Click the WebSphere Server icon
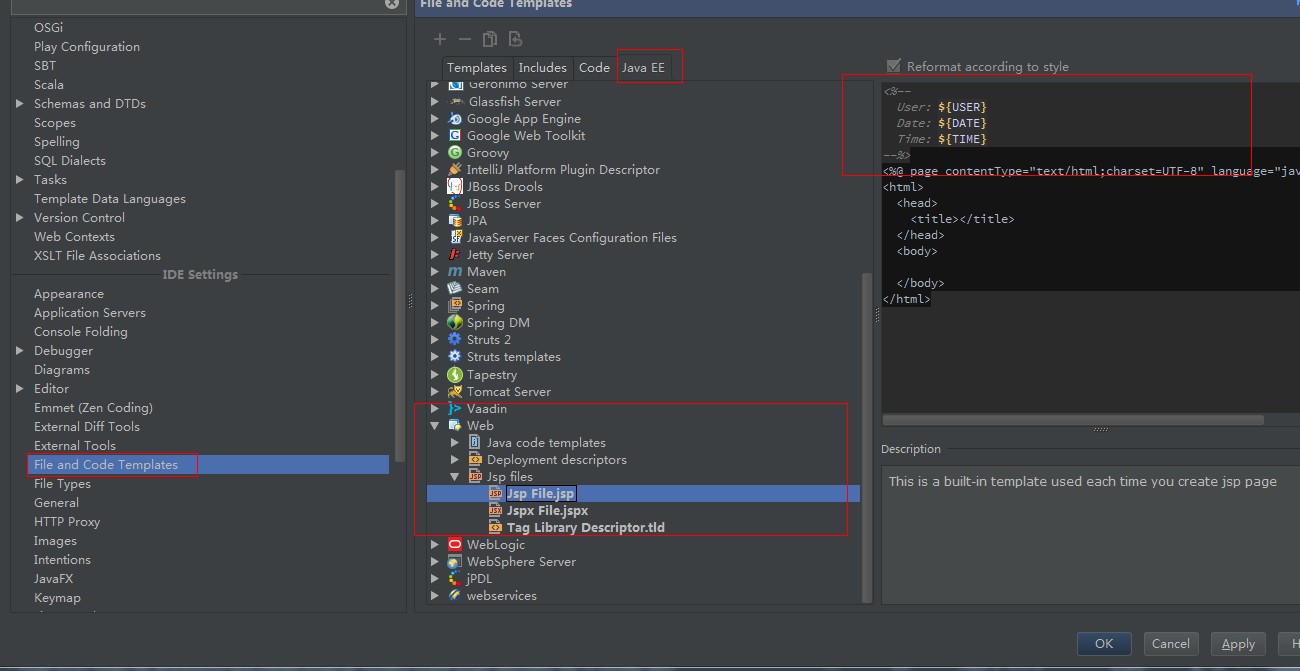 pos(455,561)
